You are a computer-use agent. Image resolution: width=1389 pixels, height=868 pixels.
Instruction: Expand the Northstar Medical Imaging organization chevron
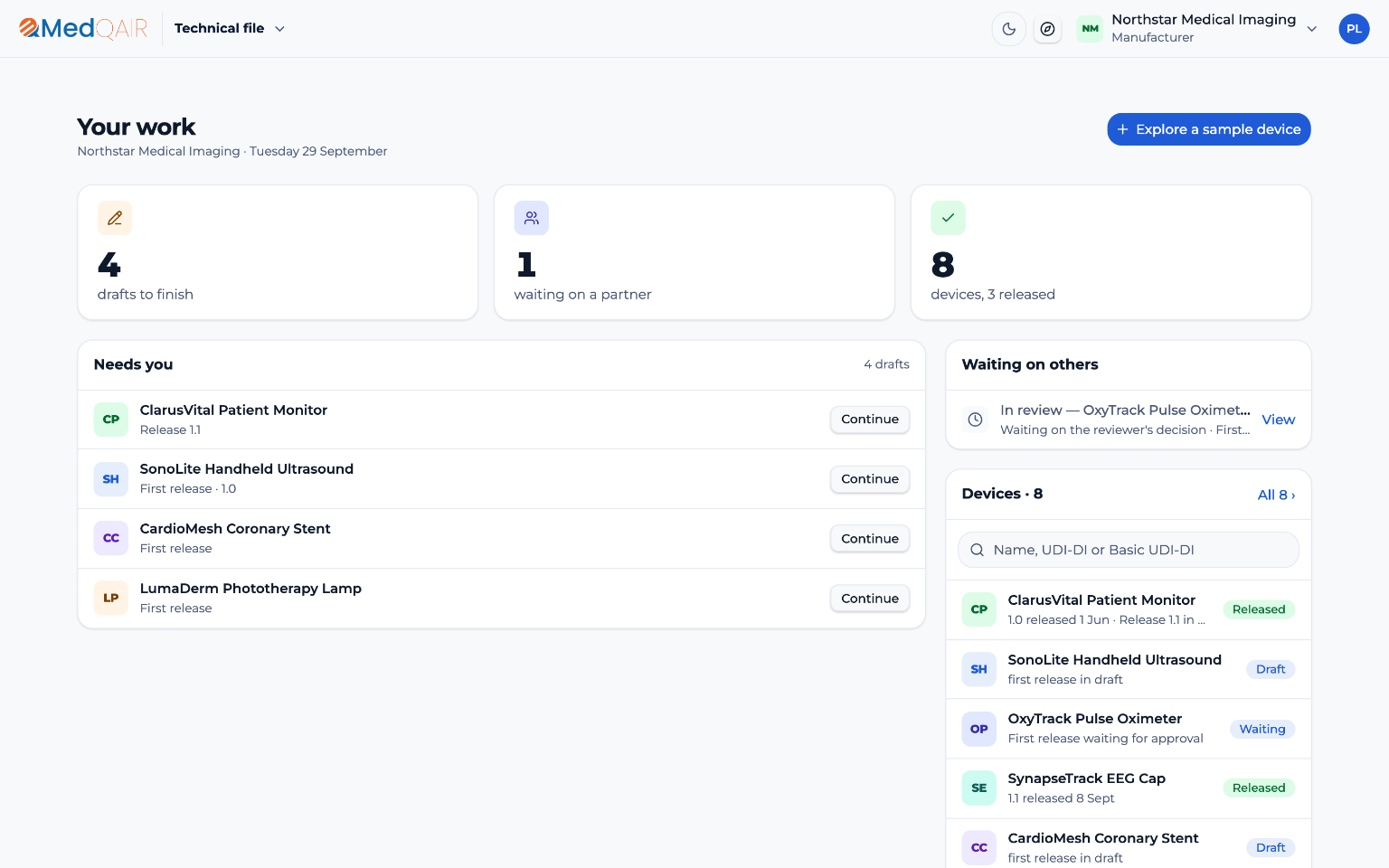point(1311,29)
